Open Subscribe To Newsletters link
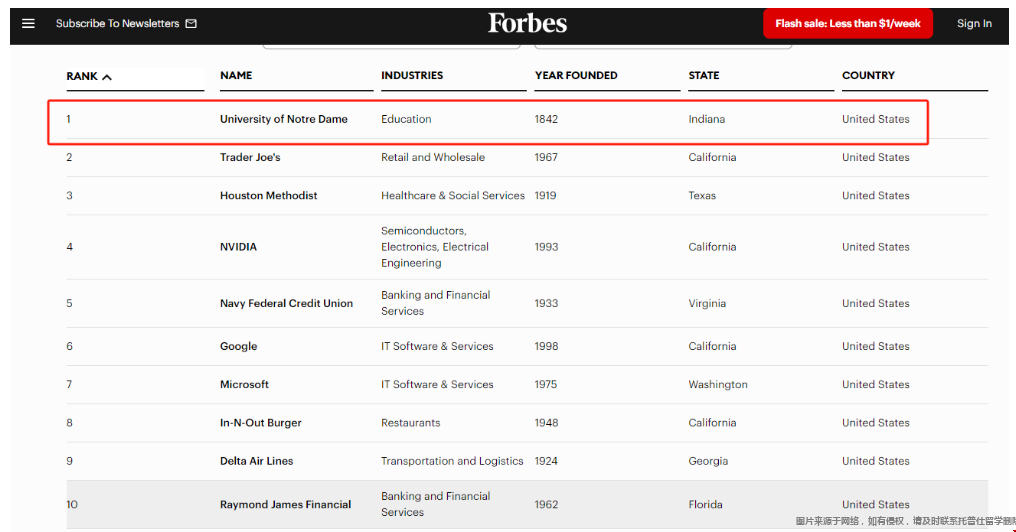The image size is (1016, 532). click(117, 23)
